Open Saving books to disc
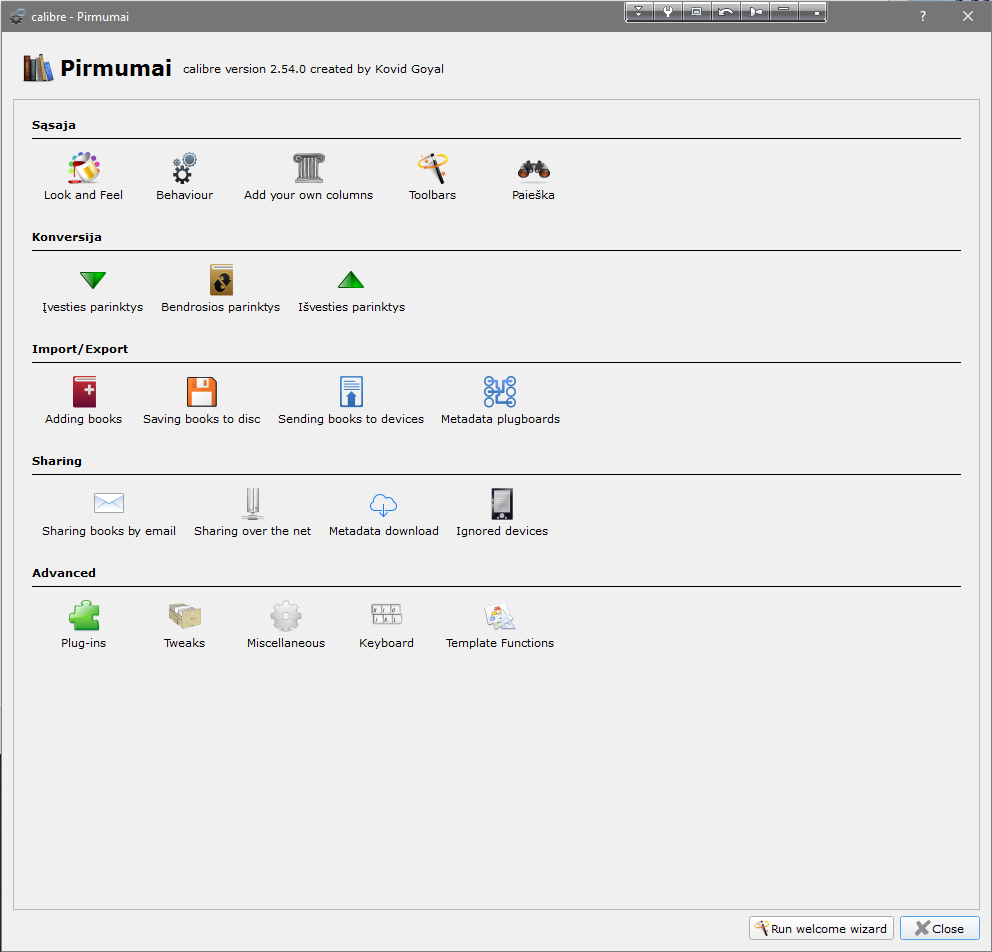Image resolution: width=992 pixels, height=952 pixels. (x=202, y=400)
